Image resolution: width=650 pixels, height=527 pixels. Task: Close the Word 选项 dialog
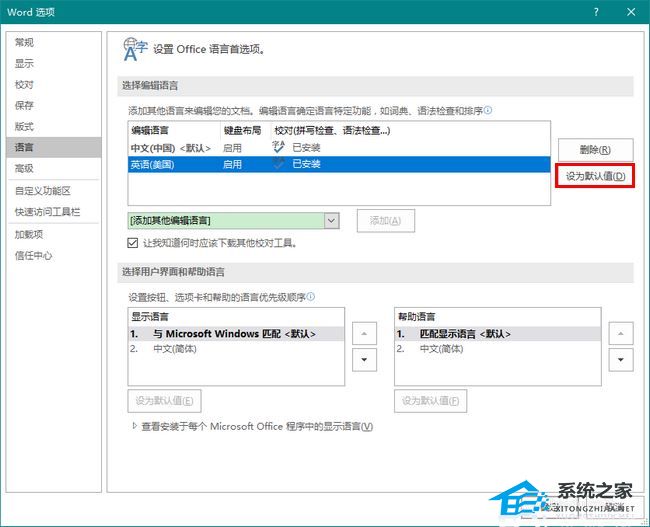[631, 12]
